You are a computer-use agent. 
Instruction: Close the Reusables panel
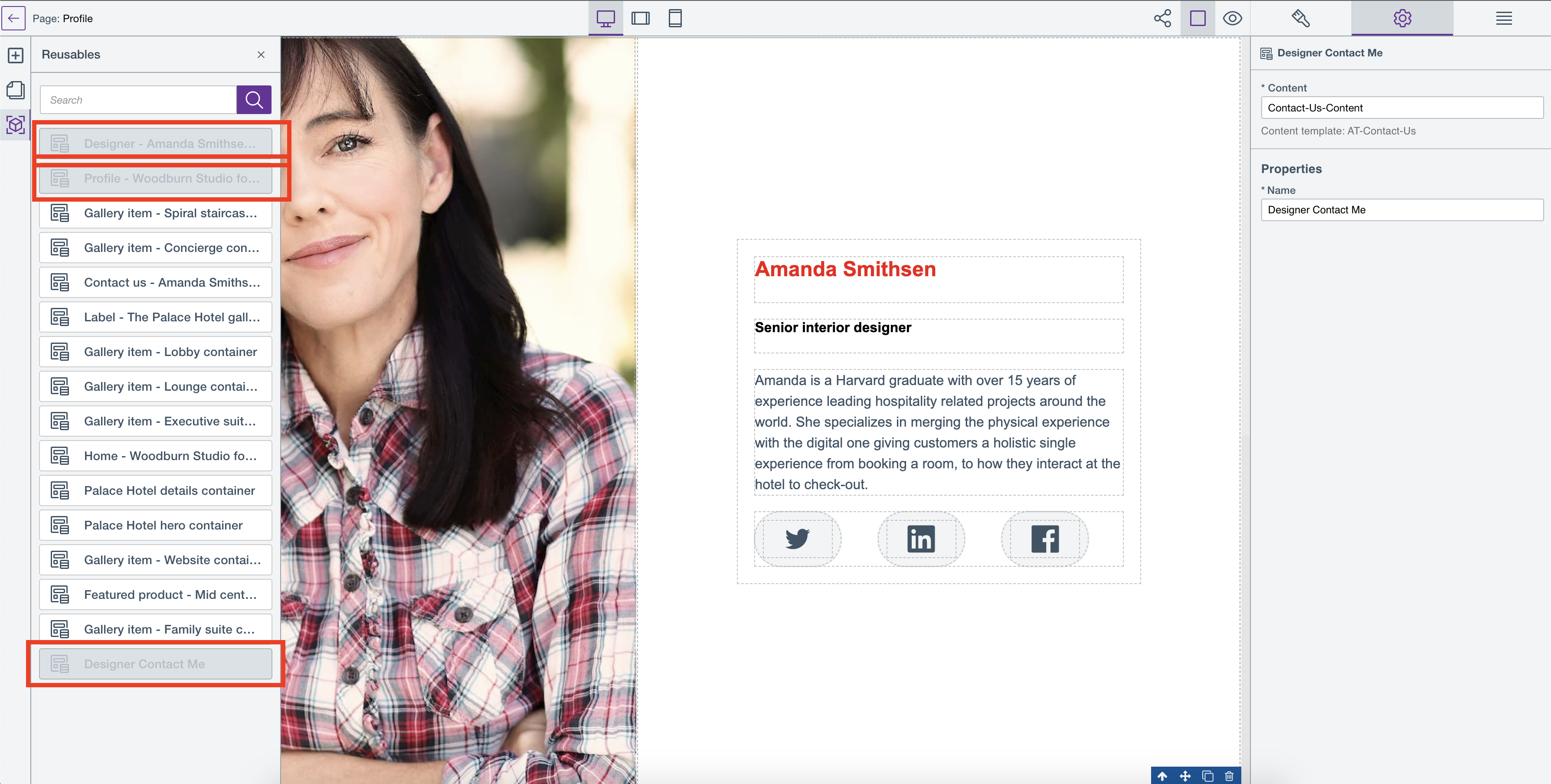coord(261,55)
